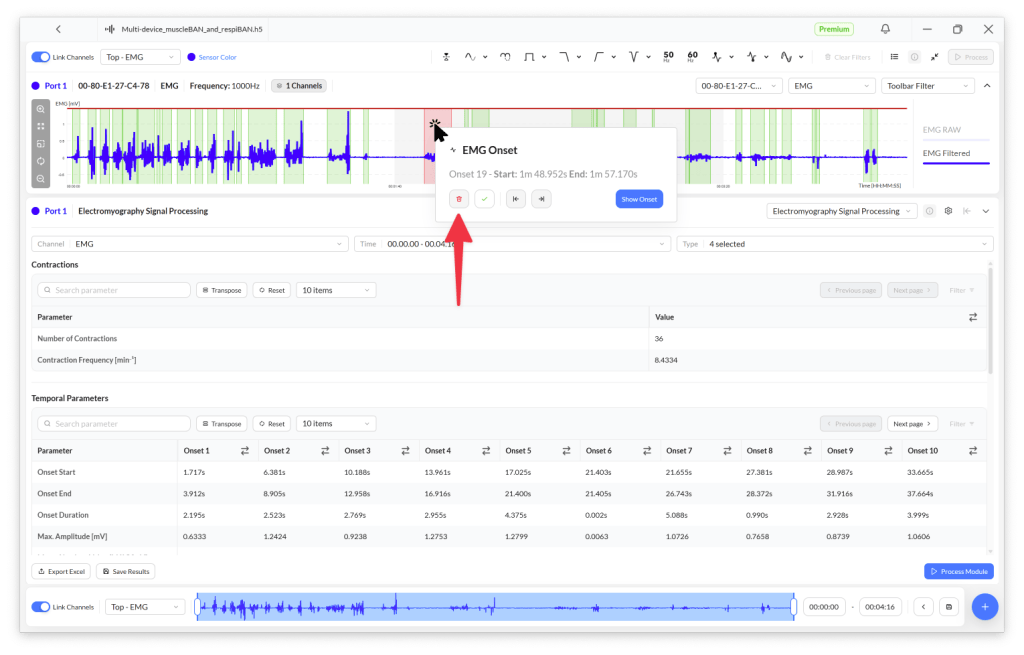Open the top Top - EMG dropdown
1024x655 pixels.
point(140,57)
